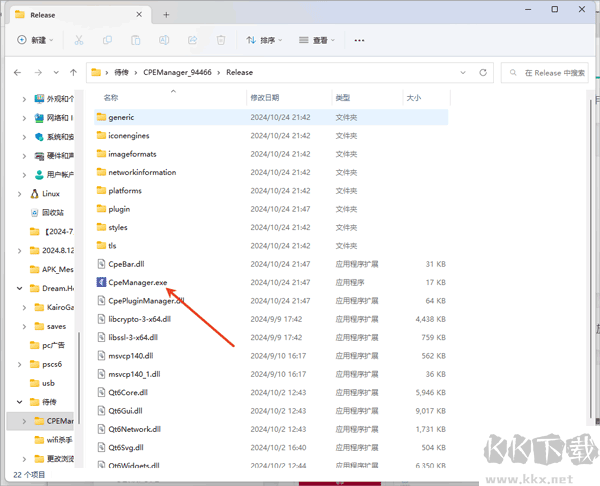Click the Copy icon in toolbar
Screen dimensions: 600x486
(x=105, y=40)
